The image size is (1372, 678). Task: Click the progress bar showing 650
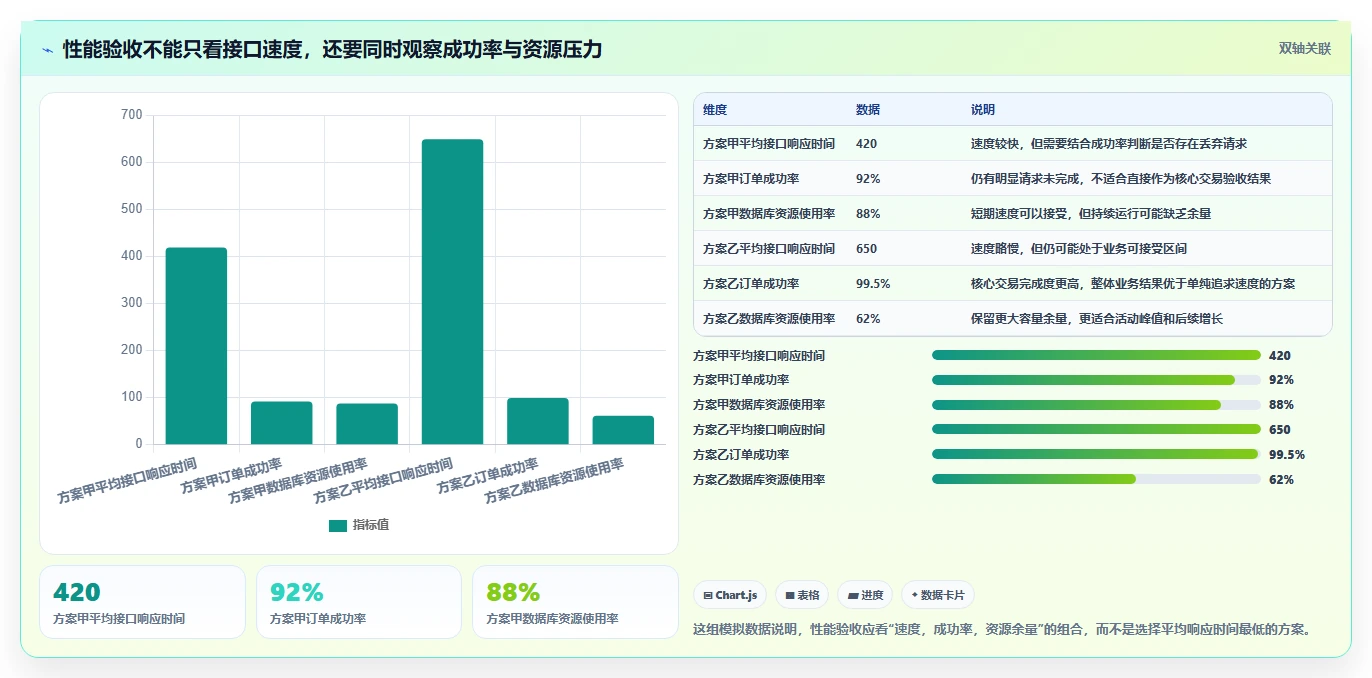tap(1096, 430)
